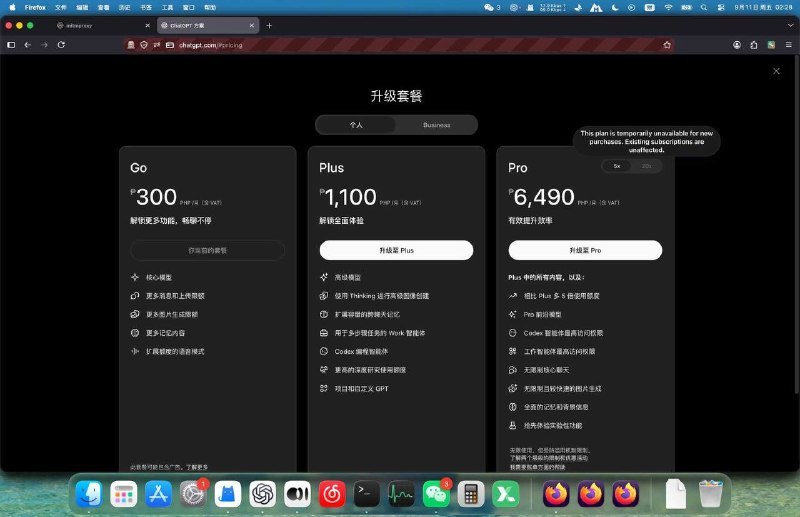The height and width of the screenshot is (517, 800).
Task: Open the 工具 menu
Action: coord(167,8)
